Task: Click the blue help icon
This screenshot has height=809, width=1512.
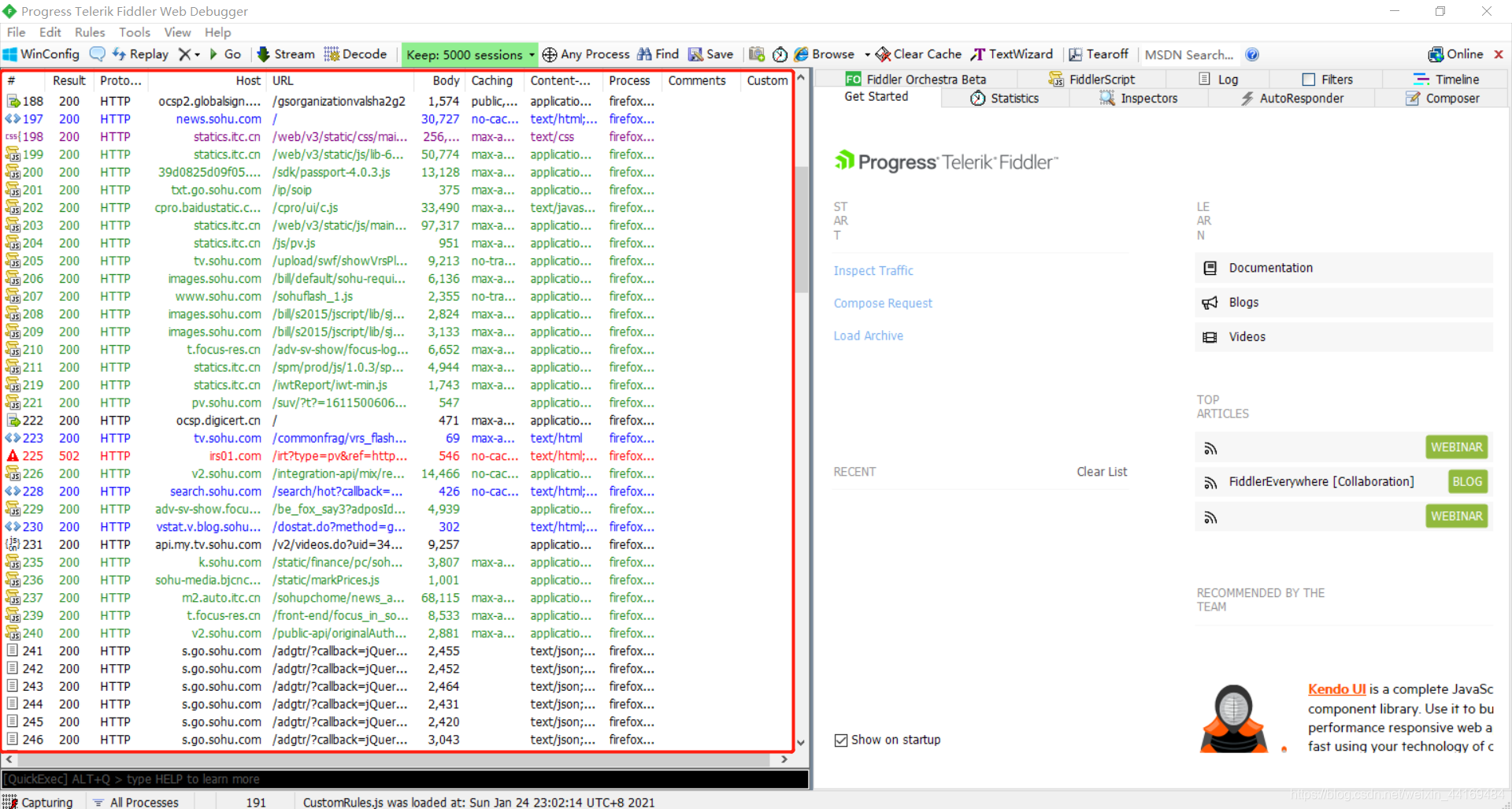Action: [1252, 54]
